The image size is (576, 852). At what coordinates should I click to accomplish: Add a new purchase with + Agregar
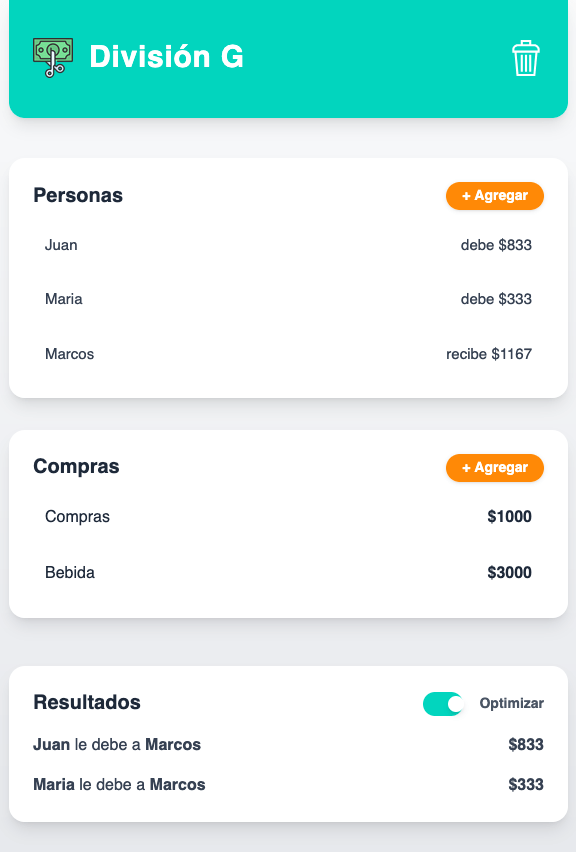point(495,468)
